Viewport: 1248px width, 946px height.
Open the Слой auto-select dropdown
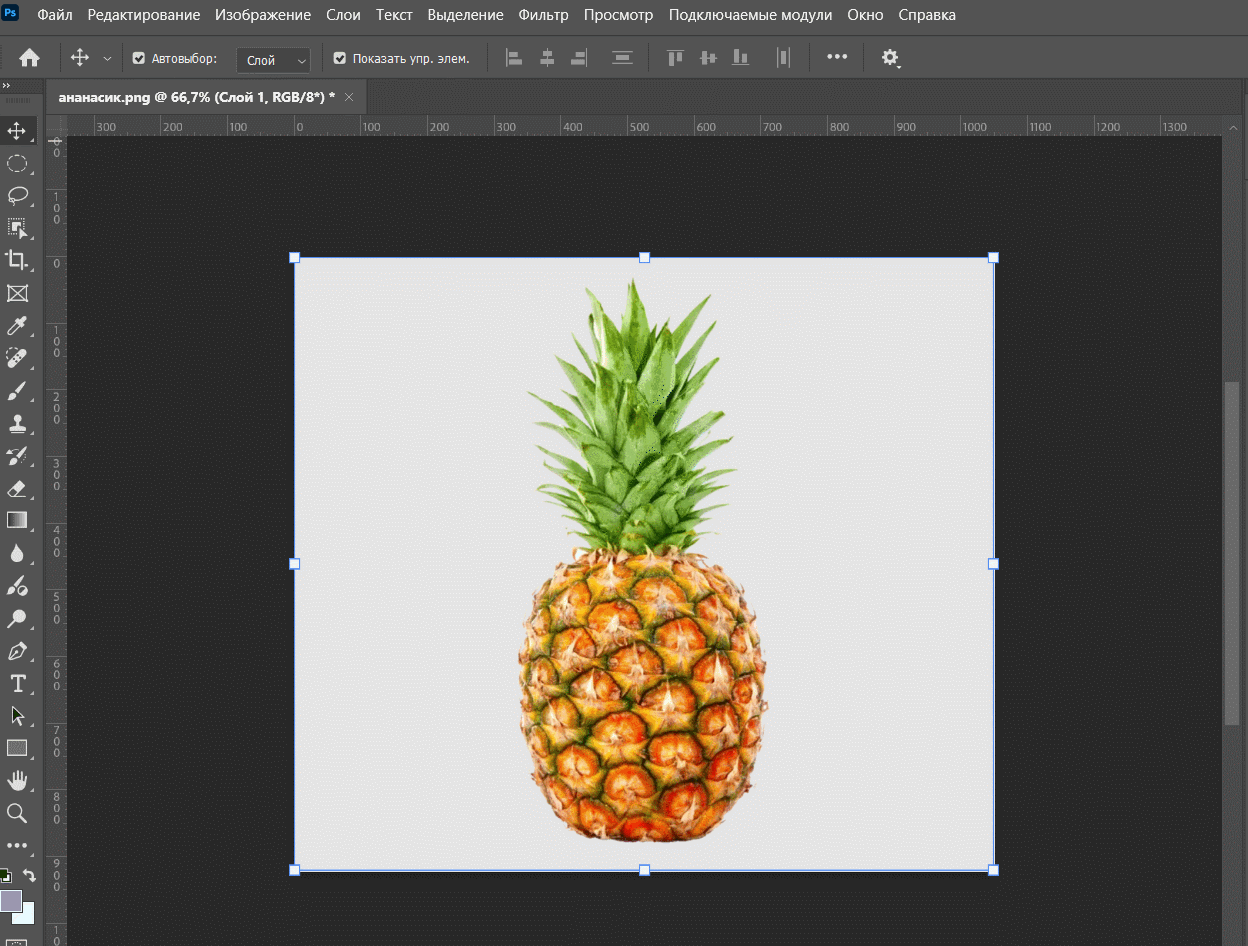point(273,60)
